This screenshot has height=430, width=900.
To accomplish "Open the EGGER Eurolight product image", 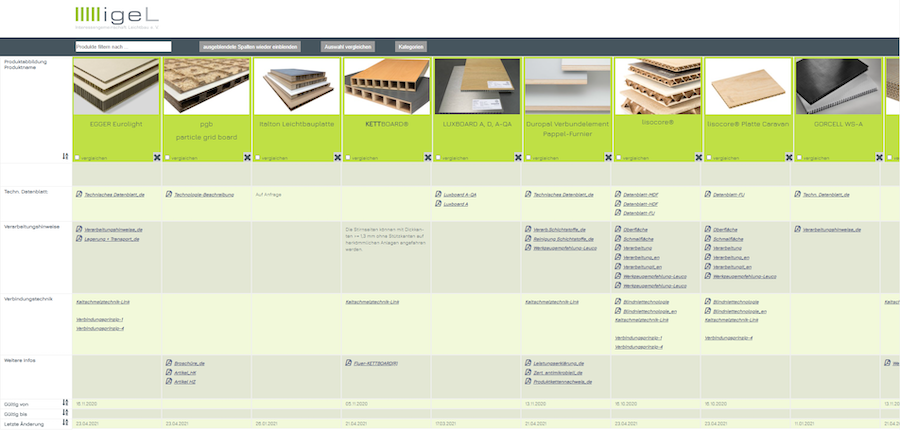I will pyautogui.click(x=117, y=86).
